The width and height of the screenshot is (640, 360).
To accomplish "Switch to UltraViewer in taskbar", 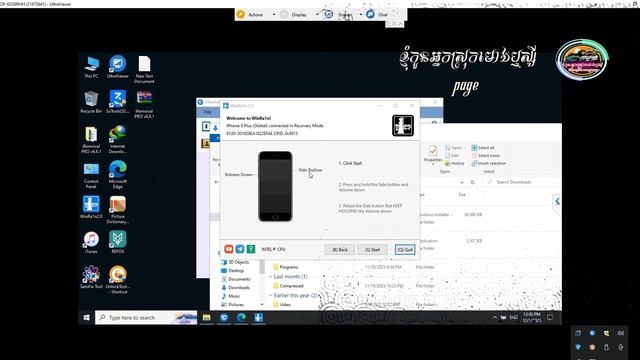I will 224,318.
